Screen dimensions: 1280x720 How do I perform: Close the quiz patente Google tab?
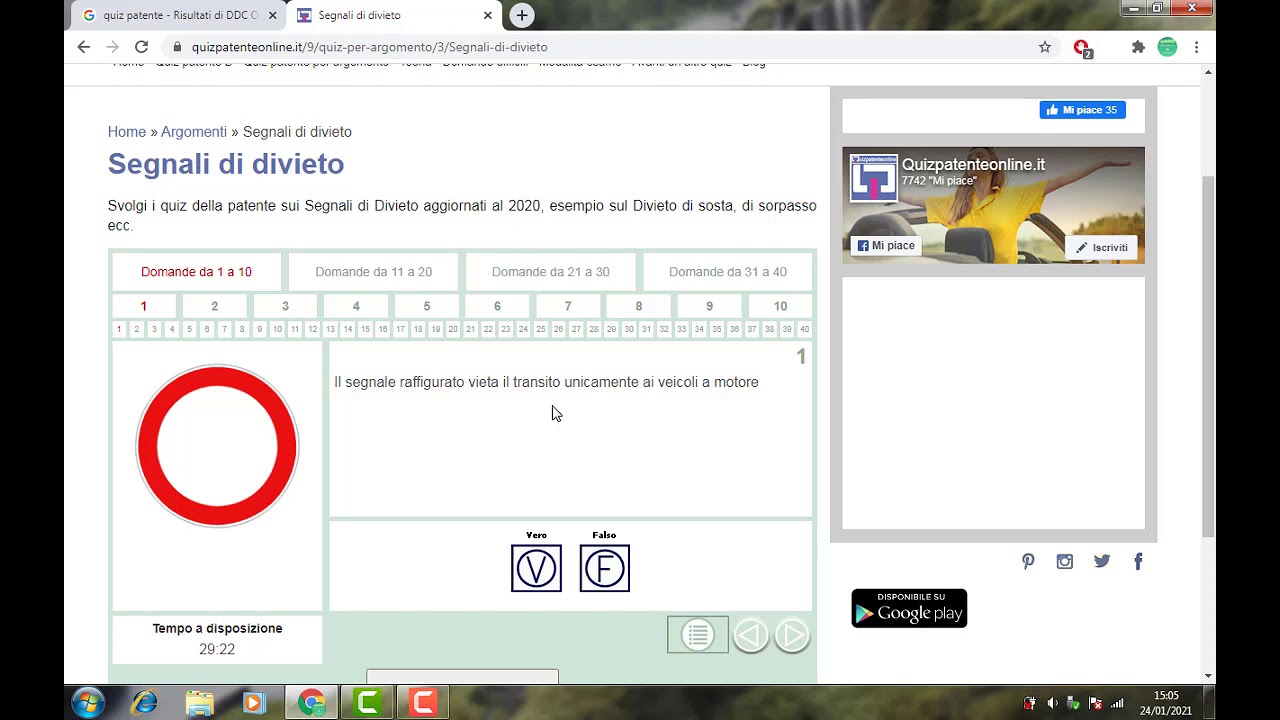click(x=272, y=15)
